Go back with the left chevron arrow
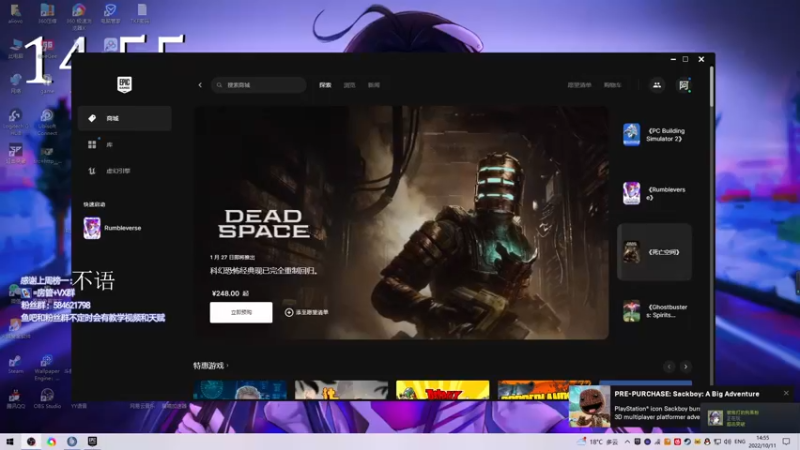The height and width of the screenshot is (450, 800). pos(200,85)
